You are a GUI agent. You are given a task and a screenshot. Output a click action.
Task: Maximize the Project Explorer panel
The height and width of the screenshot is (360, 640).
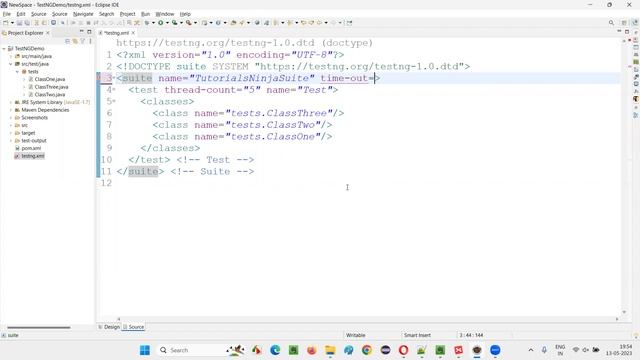coord(89,32)
